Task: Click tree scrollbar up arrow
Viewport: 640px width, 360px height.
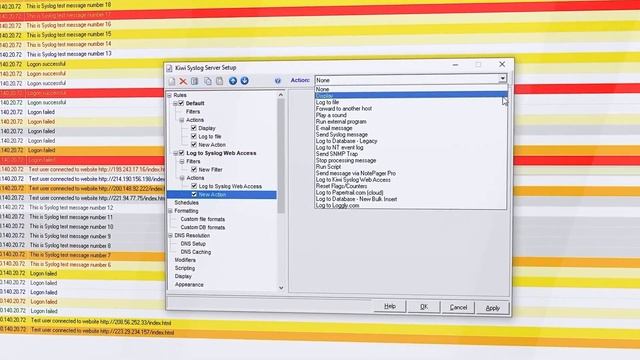Action: tap(281, 95)
